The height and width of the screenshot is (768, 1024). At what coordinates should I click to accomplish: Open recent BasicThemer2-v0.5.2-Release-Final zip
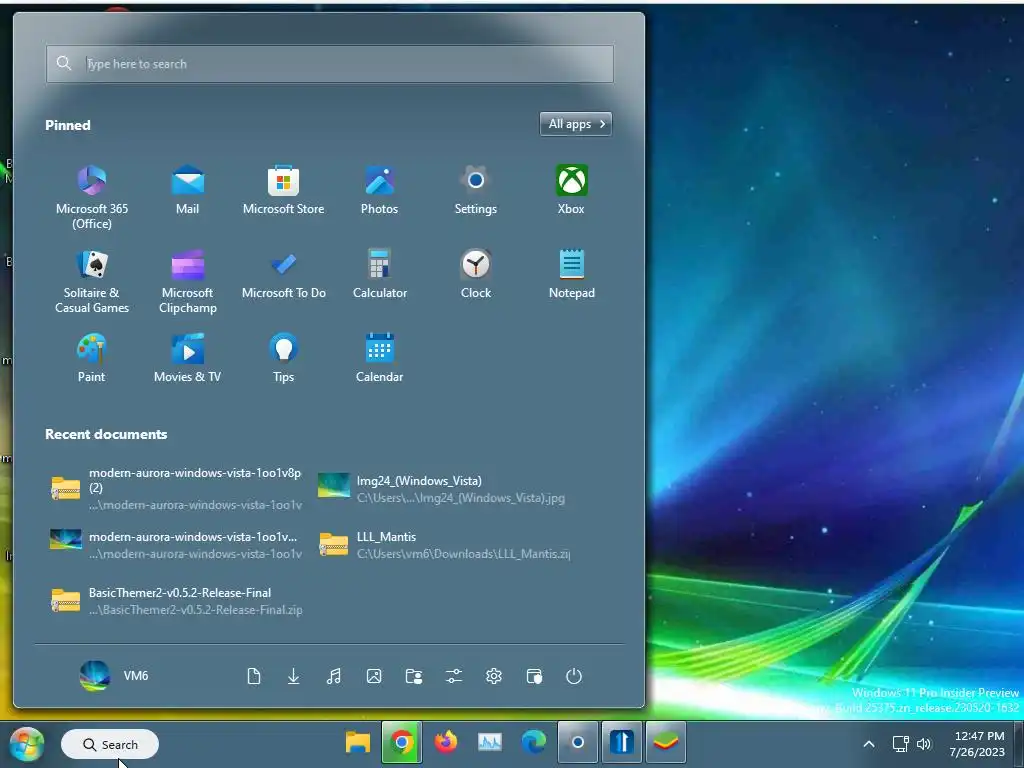(176, 601)
